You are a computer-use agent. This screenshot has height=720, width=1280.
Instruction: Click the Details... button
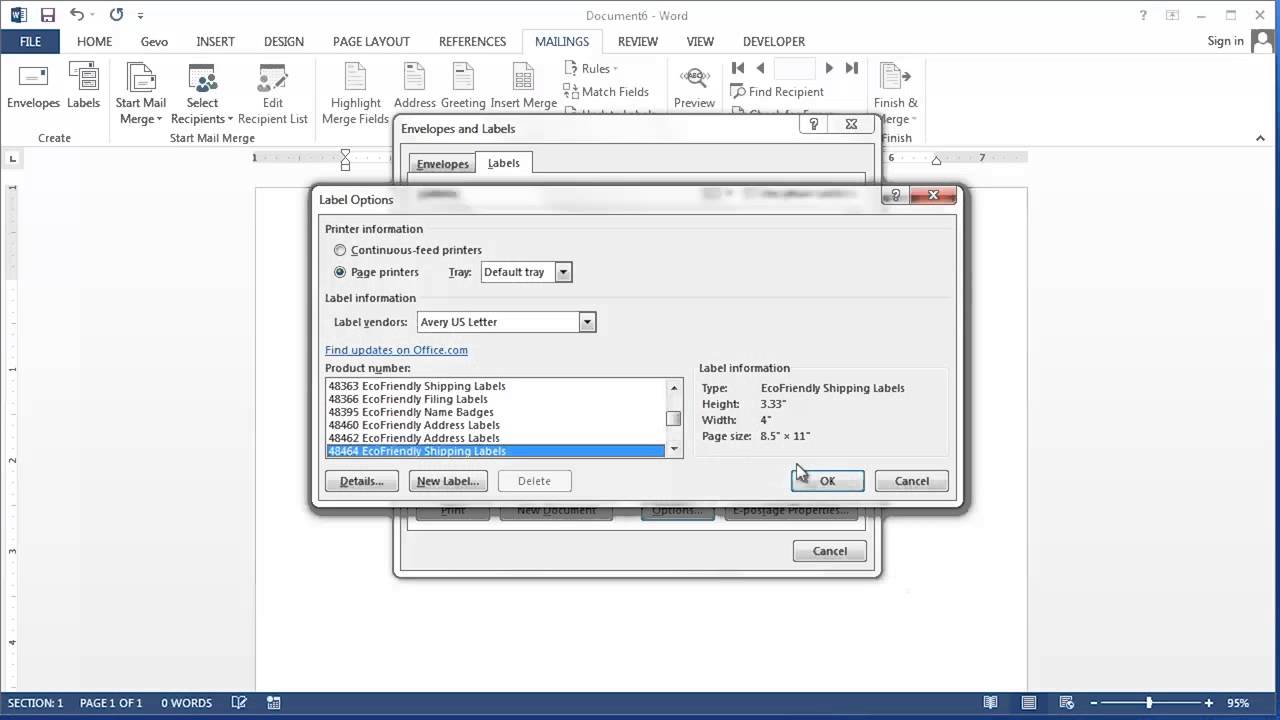(x=362, y=481)
